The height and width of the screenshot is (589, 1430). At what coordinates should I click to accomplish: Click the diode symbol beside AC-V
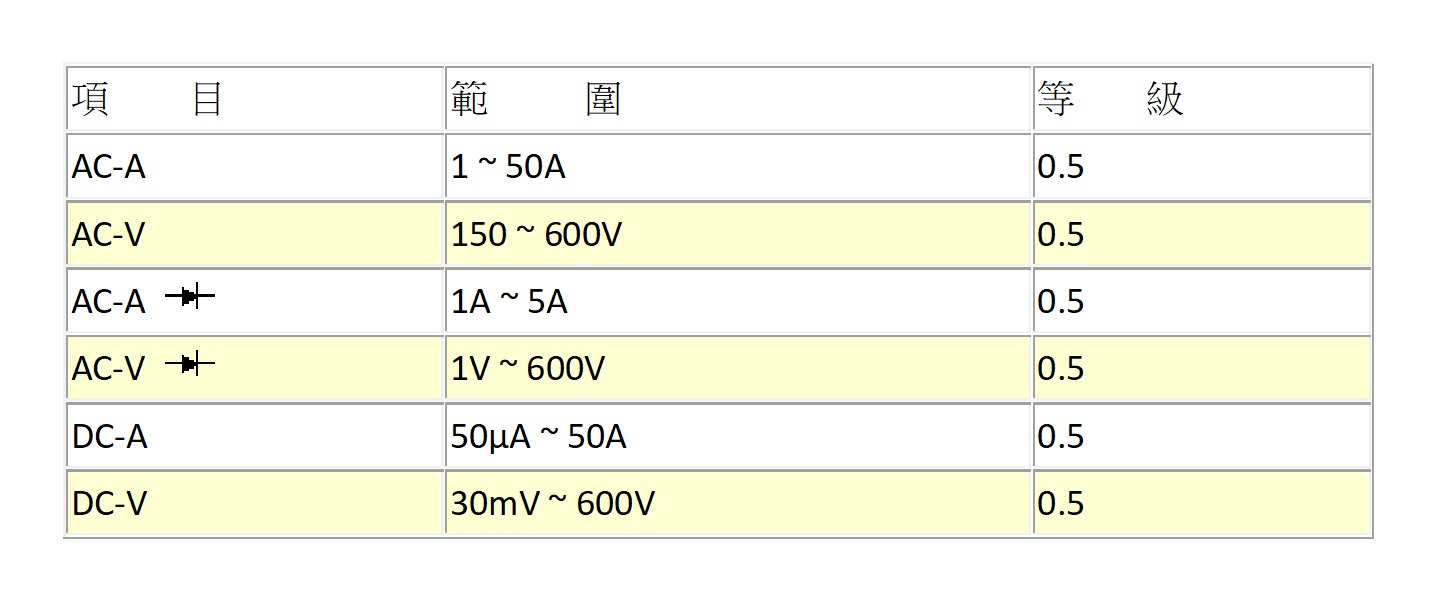[x=190, y=364]
